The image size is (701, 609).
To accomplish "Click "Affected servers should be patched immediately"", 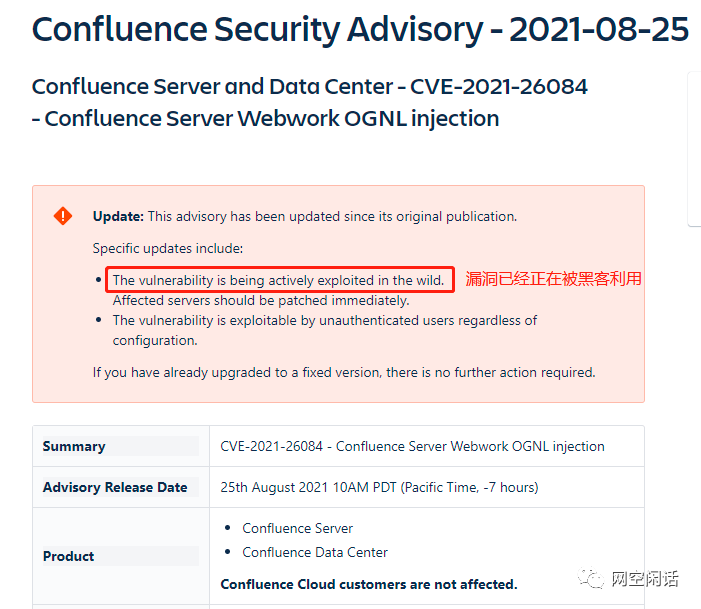I will 260,300.
